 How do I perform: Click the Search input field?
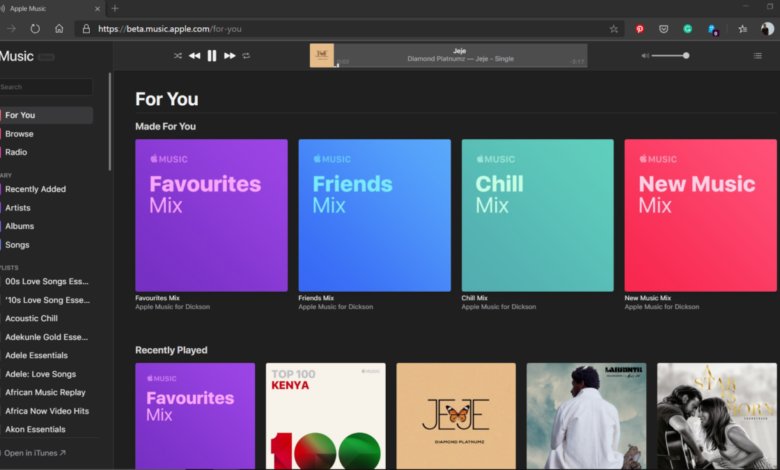coord(46,87)
